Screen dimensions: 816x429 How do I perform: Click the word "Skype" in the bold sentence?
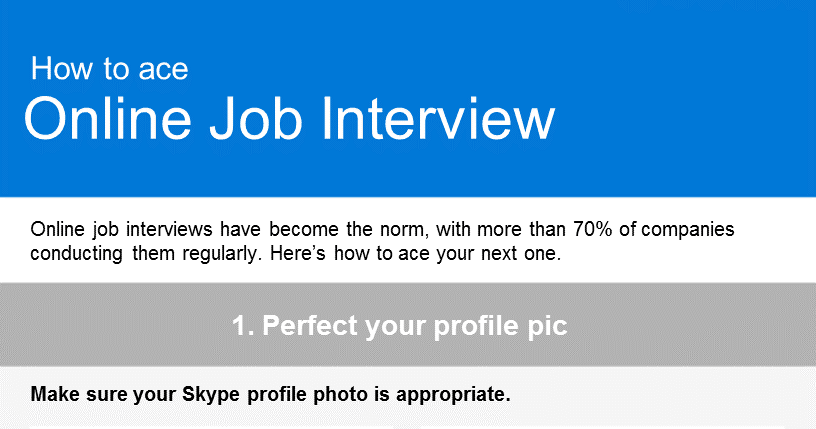point(211,395)
